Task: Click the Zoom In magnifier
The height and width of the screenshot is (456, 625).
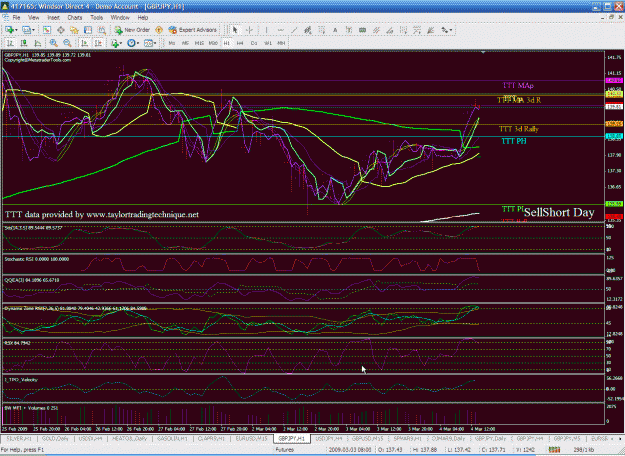Action: pyautogui.click(x=53, y=43)
